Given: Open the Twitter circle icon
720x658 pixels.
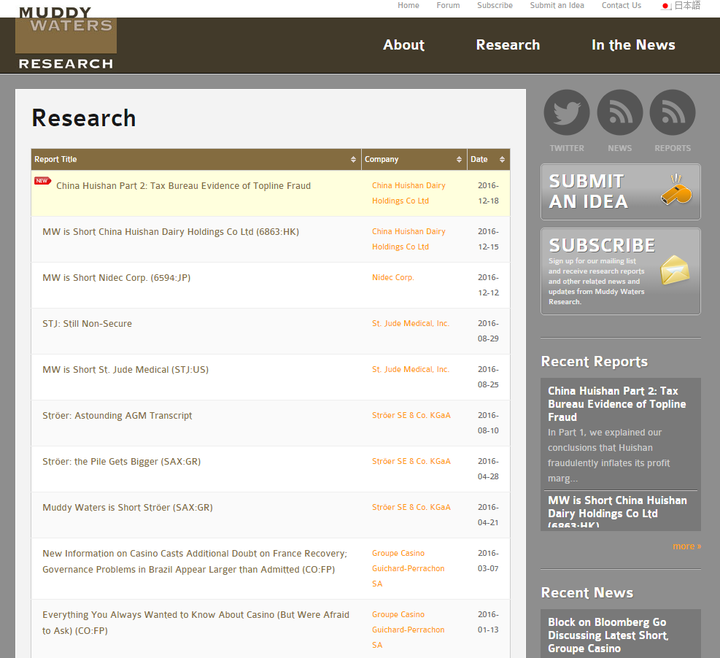Looking at the screenshot, I should [567, 112].
